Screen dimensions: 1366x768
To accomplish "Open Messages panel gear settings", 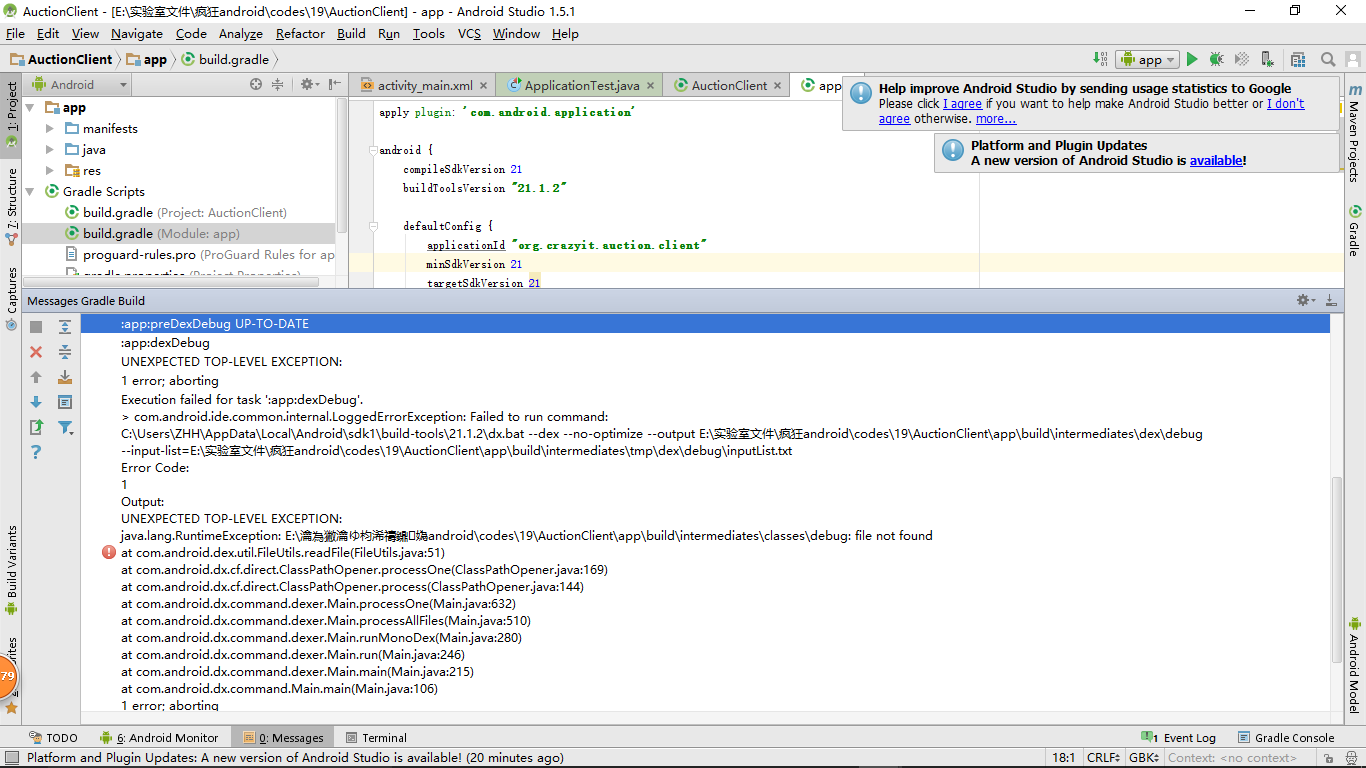I will click(x=1305, y=300).
